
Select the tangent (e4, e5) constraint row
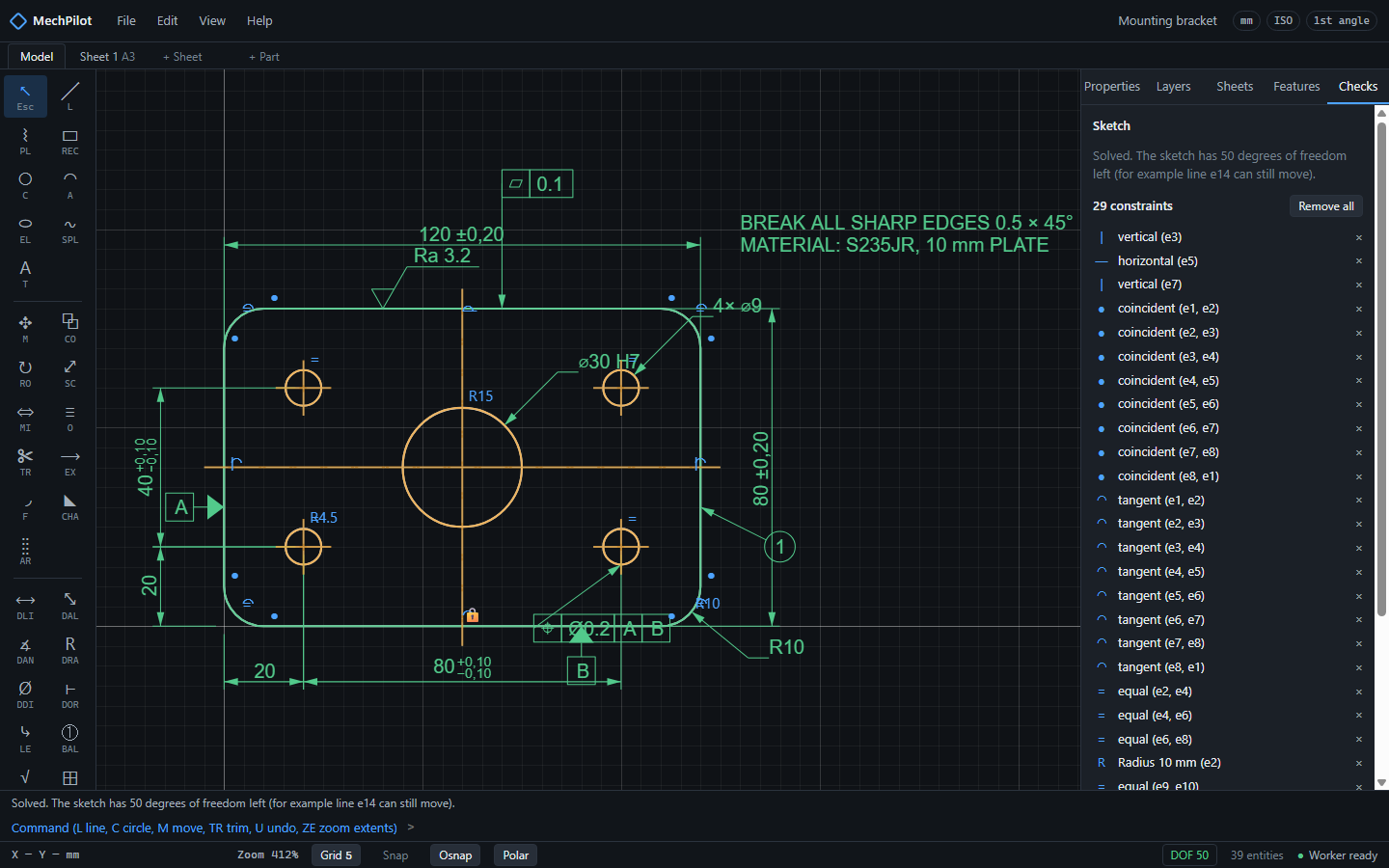tap(1230, 572)
